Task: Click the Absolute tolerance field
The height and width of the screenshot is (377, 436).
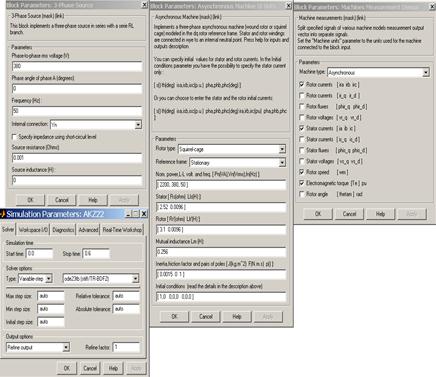Action: [126, 309]
